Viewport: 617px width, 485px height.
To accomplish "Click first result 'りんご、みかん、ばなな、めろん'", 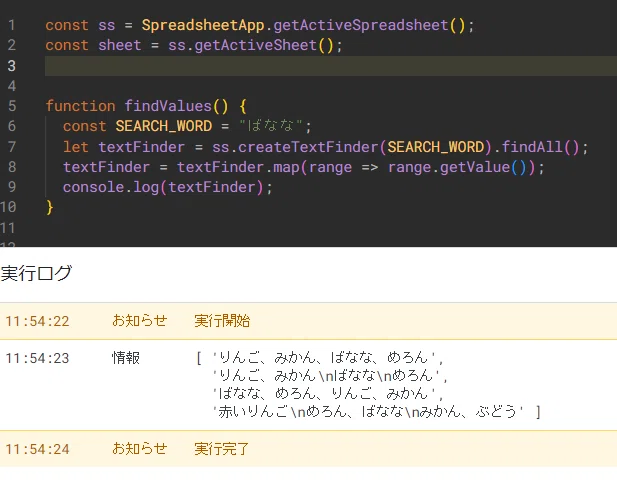I will point(324,358).
